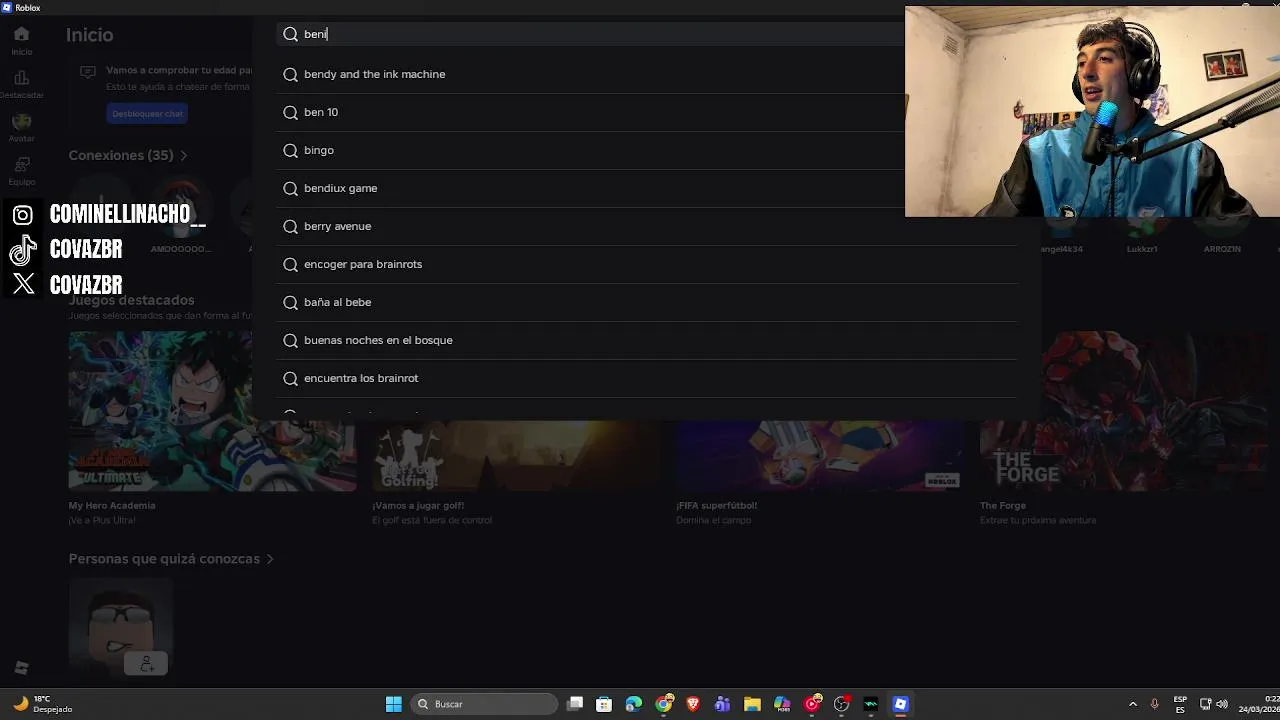The height and width of the screenshot is (720, 1280).
Task: Click 'The Forge' title link
Action: coord(1003,506)
